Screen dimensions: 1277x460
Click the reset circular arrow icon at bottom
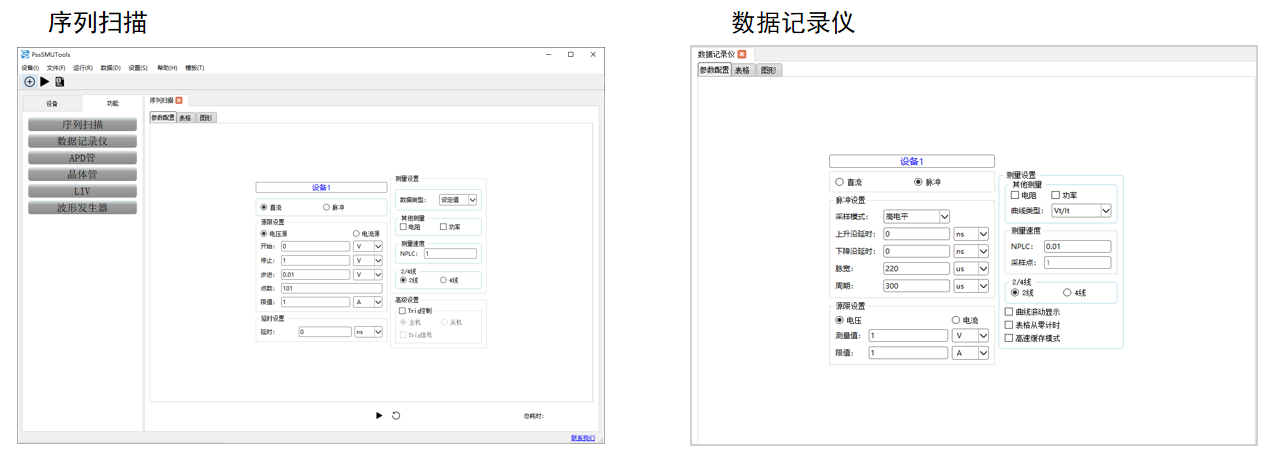click(396, 415)
